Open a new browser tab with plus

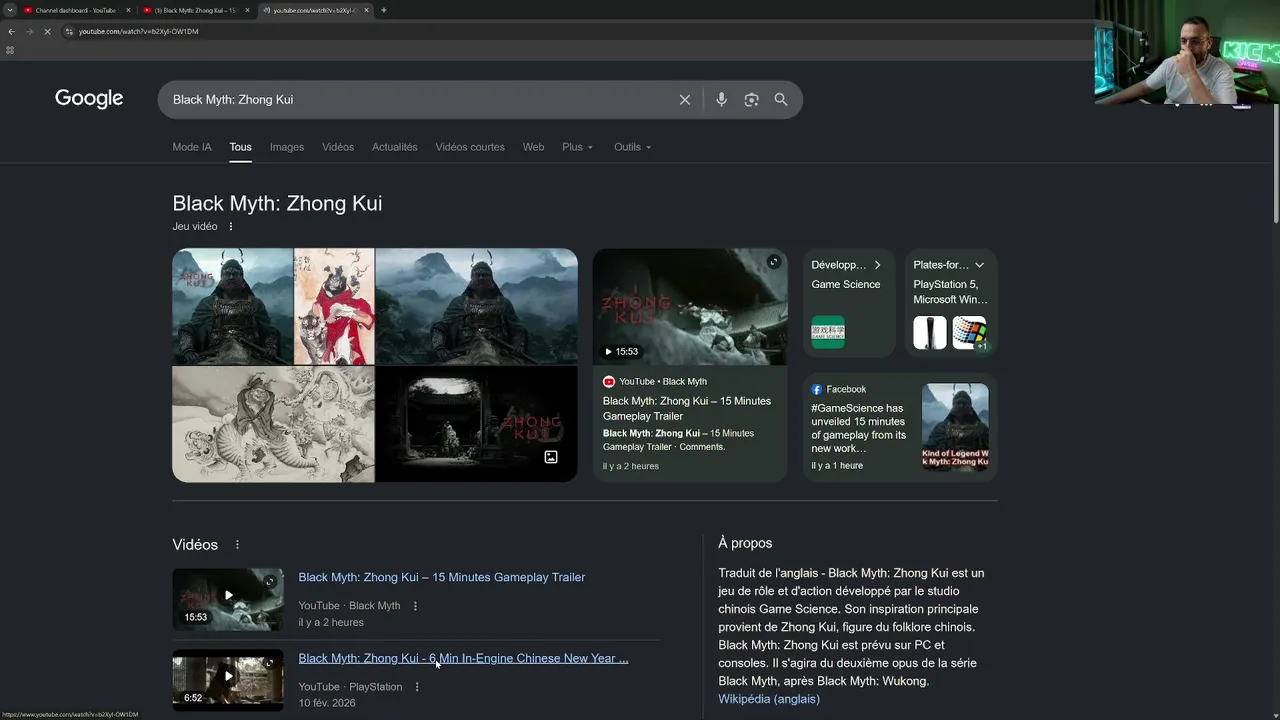coord(384,10)
